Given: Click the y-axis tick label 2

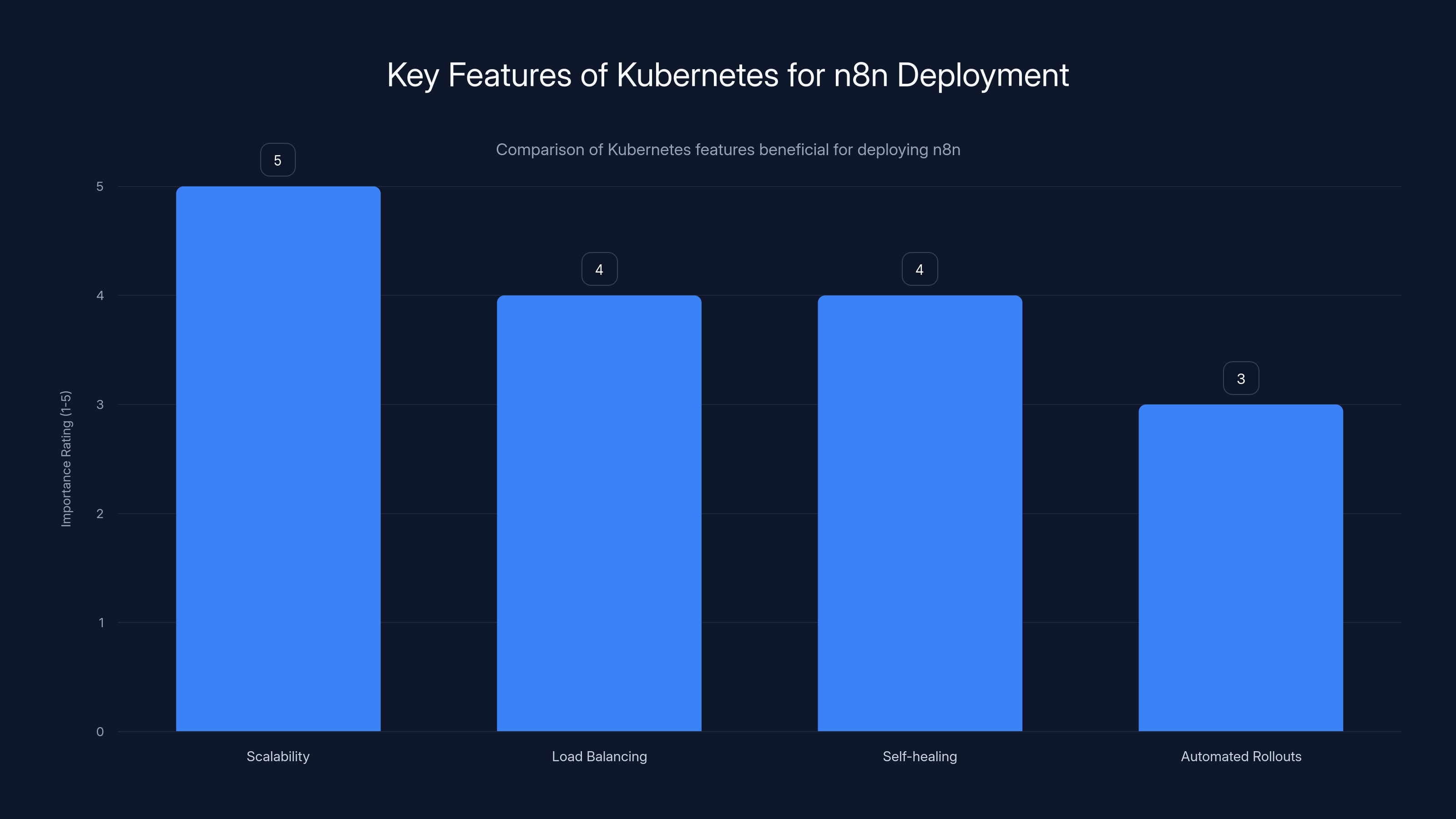Looking at the screenshot, I should point(100,514).
